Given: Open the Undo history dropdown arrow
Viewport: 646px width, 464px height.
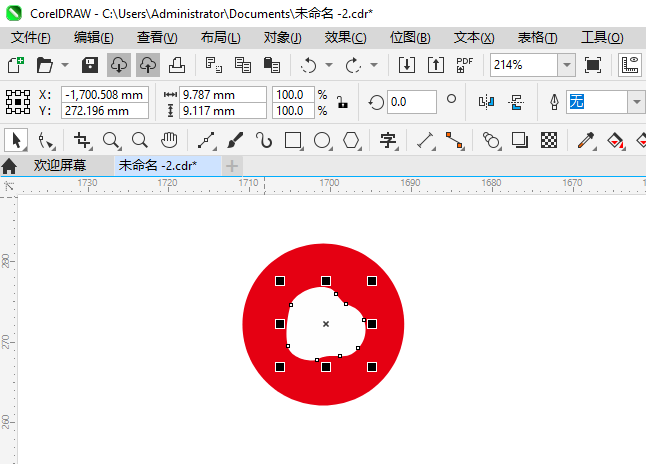Looking at the screenshot, I should click(329, 65).
